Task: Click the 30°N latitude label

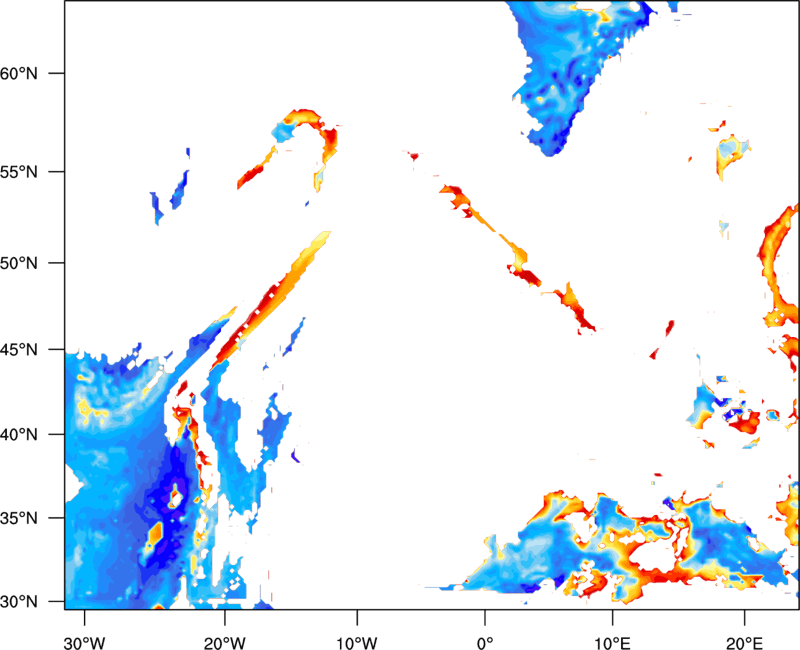Action: (19, 602)
